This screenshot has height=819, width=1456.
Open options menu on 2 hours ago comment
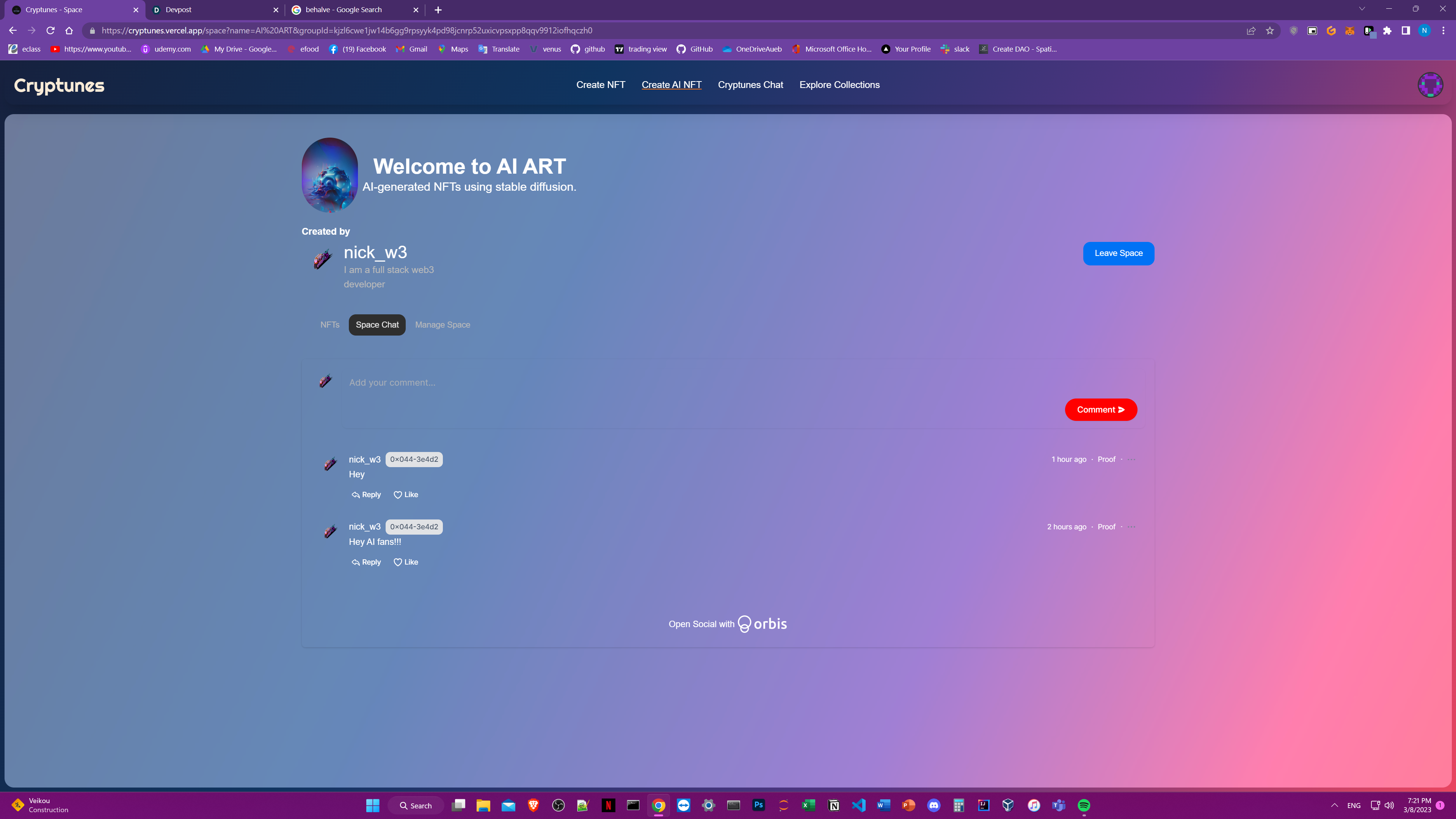coord(1131,527)
